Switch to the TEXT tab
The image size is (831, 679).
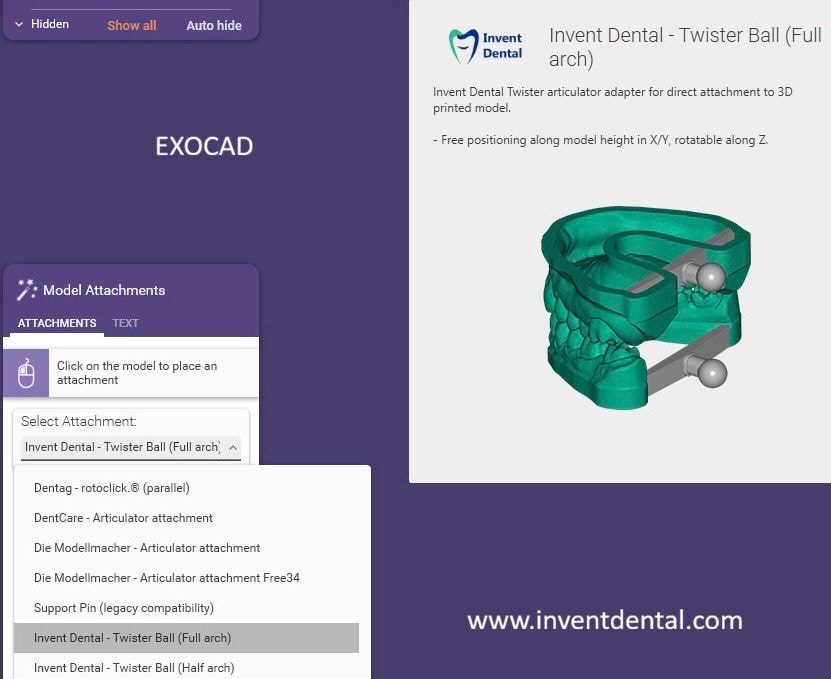(126, 323)
